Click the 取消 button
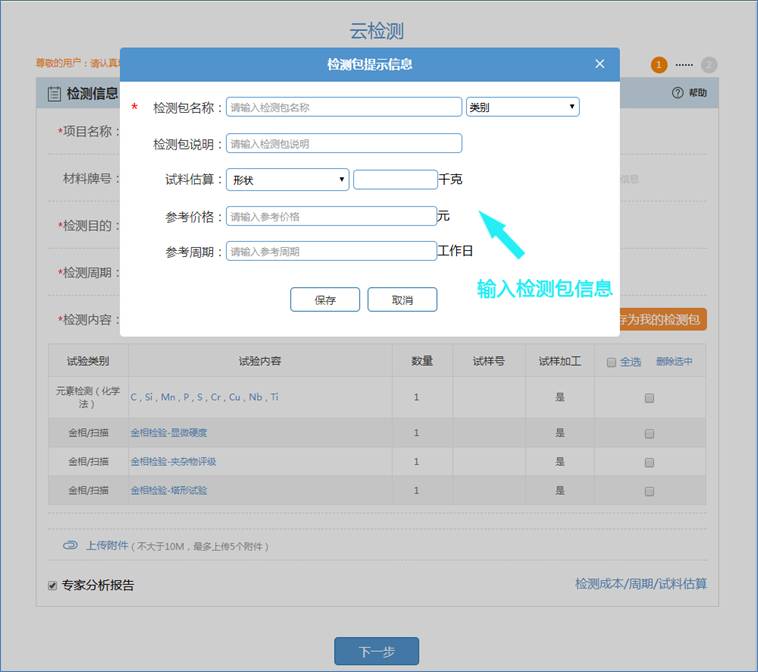 coord(402,300)
